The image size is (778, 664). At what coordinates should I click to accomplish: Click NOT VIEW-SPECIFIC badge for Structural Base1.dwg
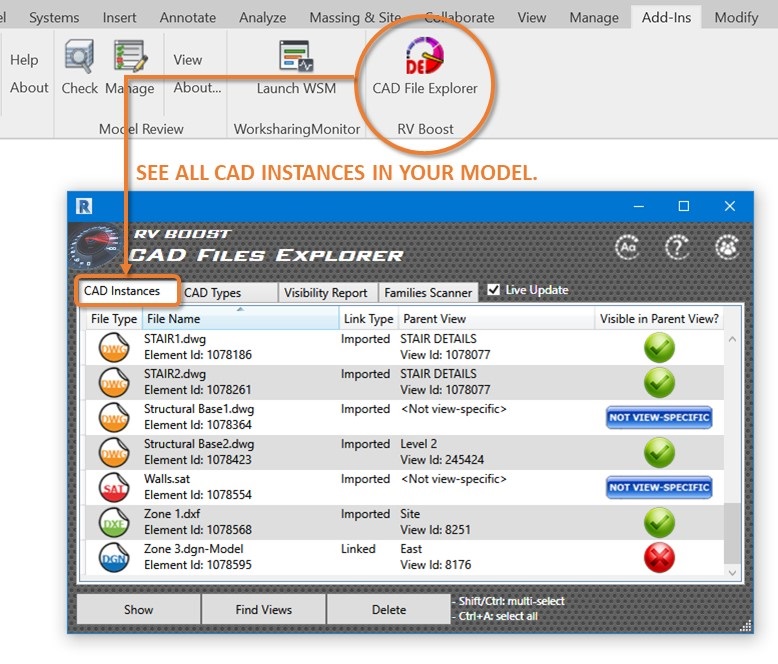click(659, 417)
